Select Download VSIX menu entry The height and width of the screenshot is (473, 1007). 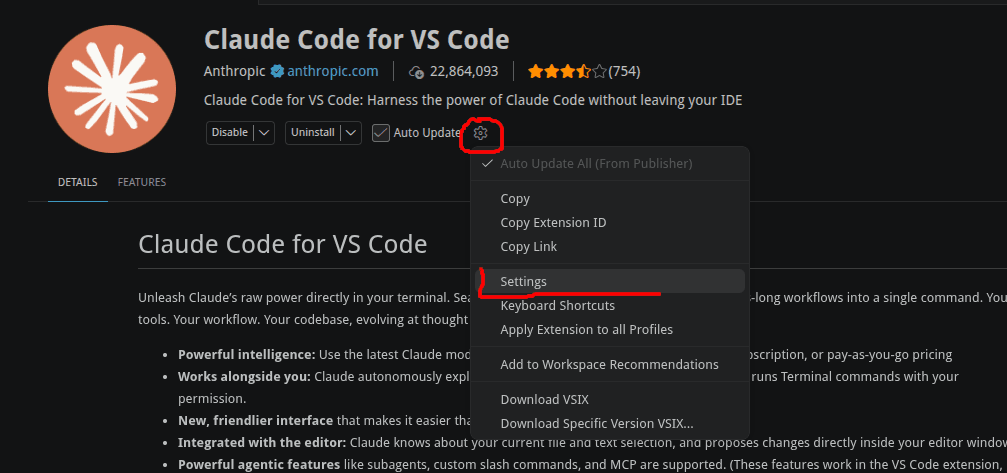coord(610,400)
